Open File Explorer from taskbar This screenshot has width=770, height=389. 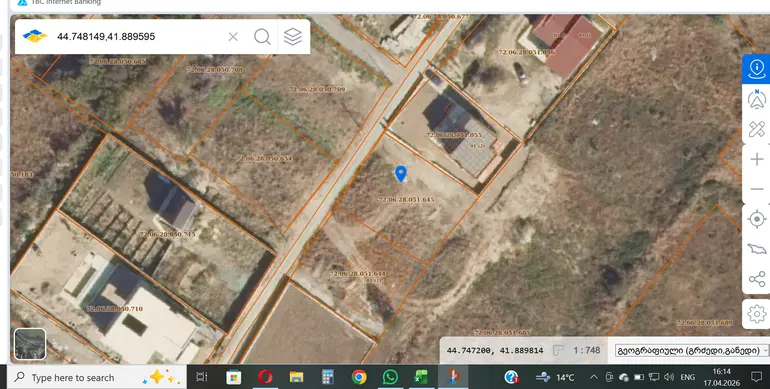[297, 377]
